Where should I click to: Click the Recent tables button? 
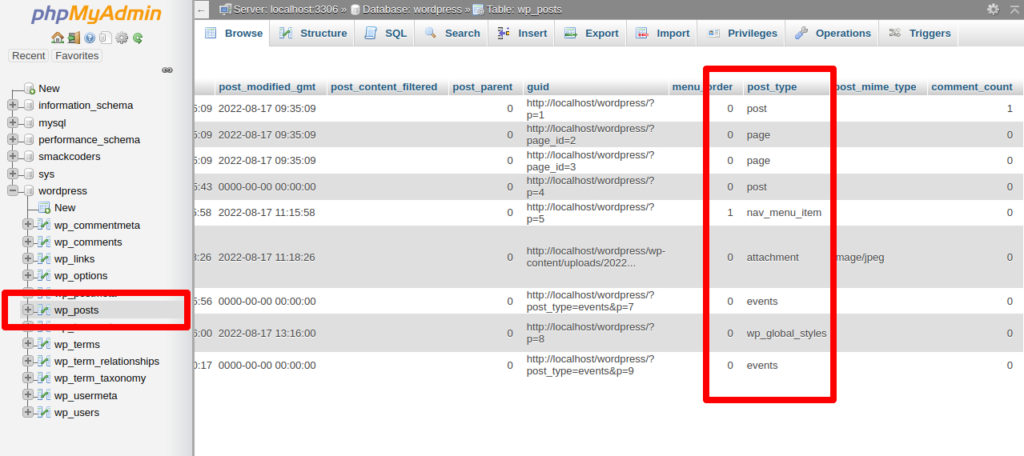[x=29, y=56]
